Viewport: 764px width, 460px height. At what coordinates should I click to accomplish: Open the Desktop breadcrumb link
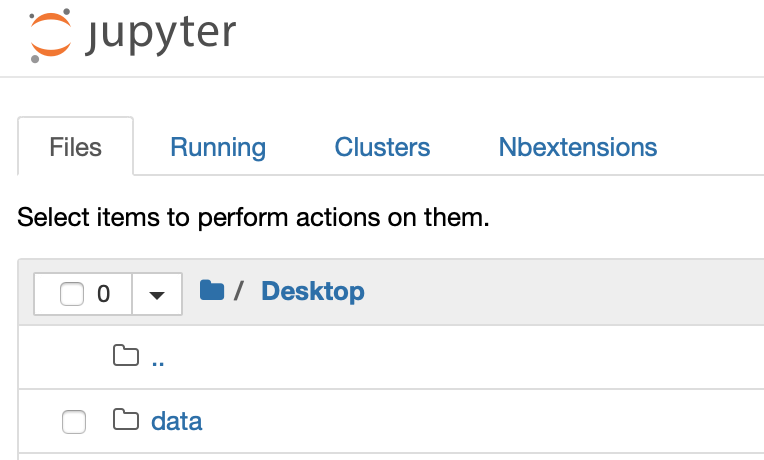point(313,291)
